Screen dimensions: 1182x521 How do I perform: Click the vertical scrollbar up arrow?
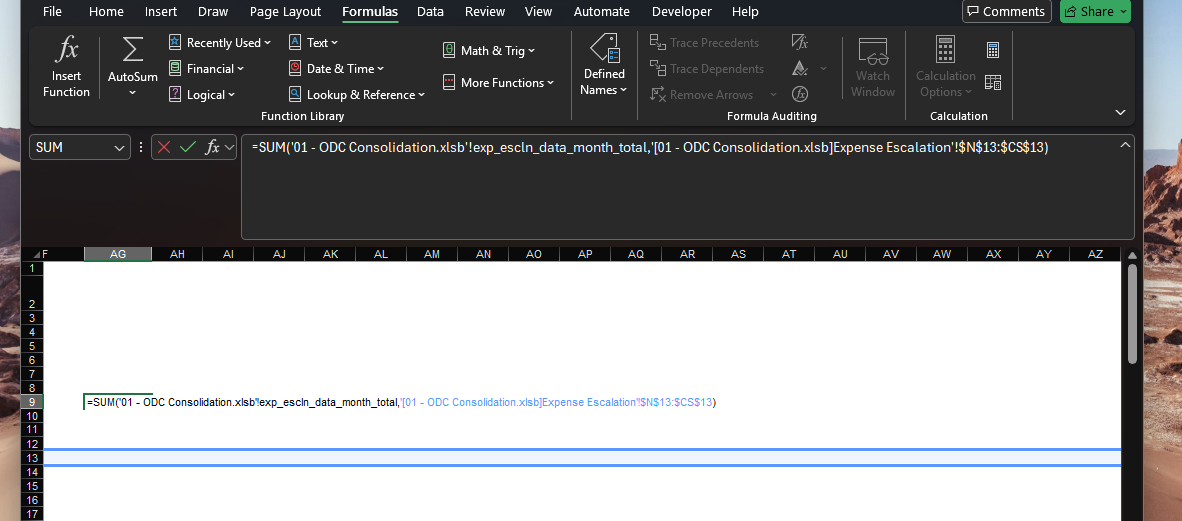point(1131,256)
